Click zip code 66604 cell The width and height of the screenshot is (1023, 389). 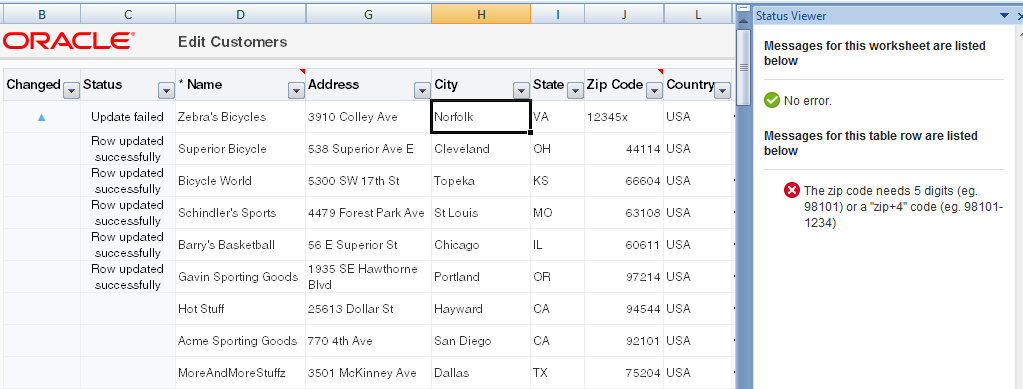tap(624, 181)
